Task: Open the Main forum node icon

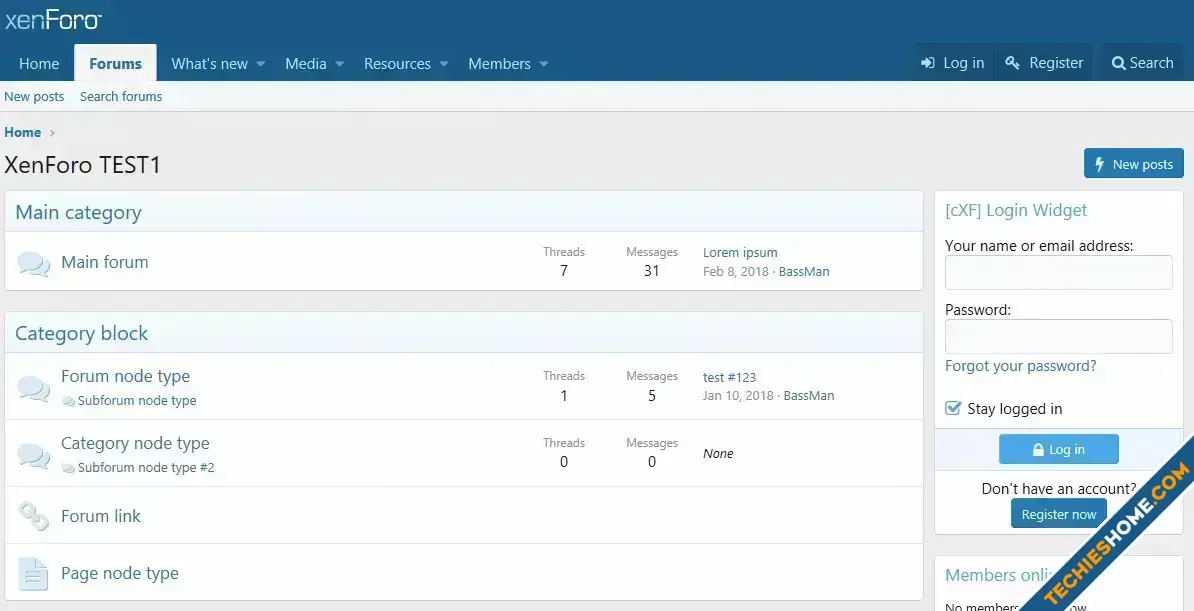Action: coord(34,264)
